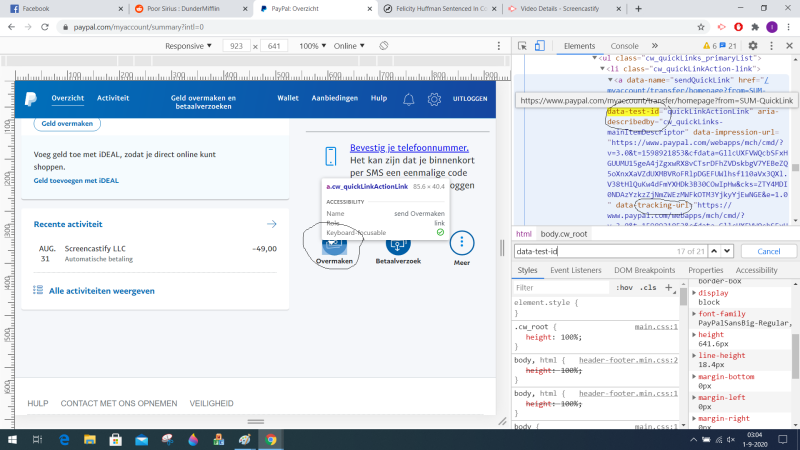
Task: Open PayPal notifications bell icon
Action: (x=408, y=99)
